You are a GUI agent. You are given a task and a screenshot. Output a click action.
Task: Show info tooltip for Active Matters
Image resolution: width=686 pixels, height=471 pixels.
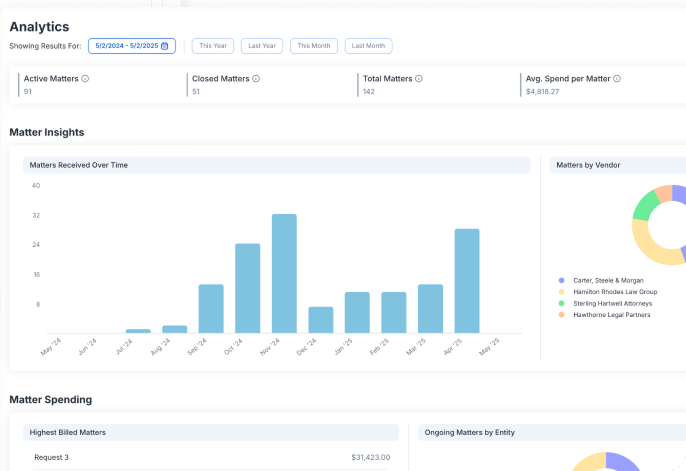coord(85,79)
